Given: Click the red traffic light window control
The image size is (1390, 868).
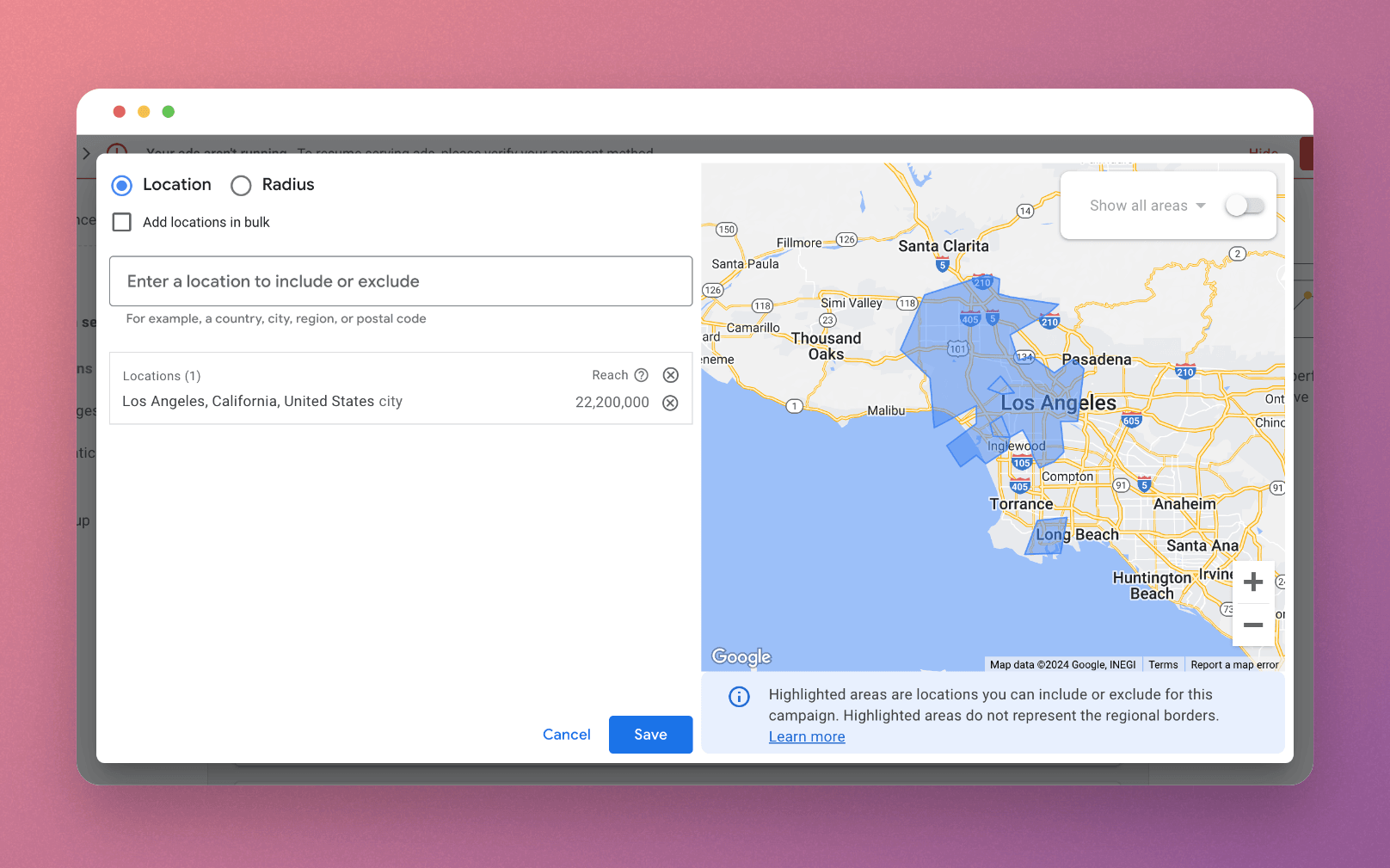Looking at the screenshot, I should coord(119,111).
